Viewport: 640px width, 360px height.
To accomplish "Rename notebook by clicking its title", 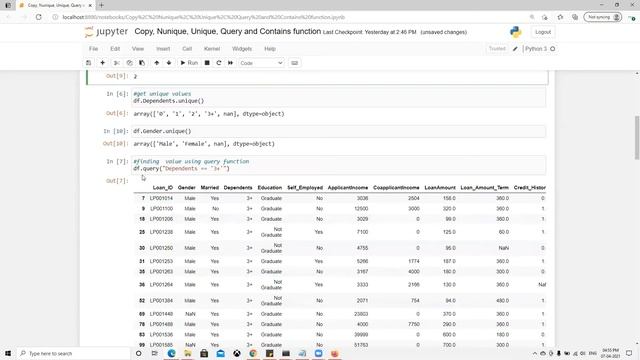I will click(x=227, y=31).
